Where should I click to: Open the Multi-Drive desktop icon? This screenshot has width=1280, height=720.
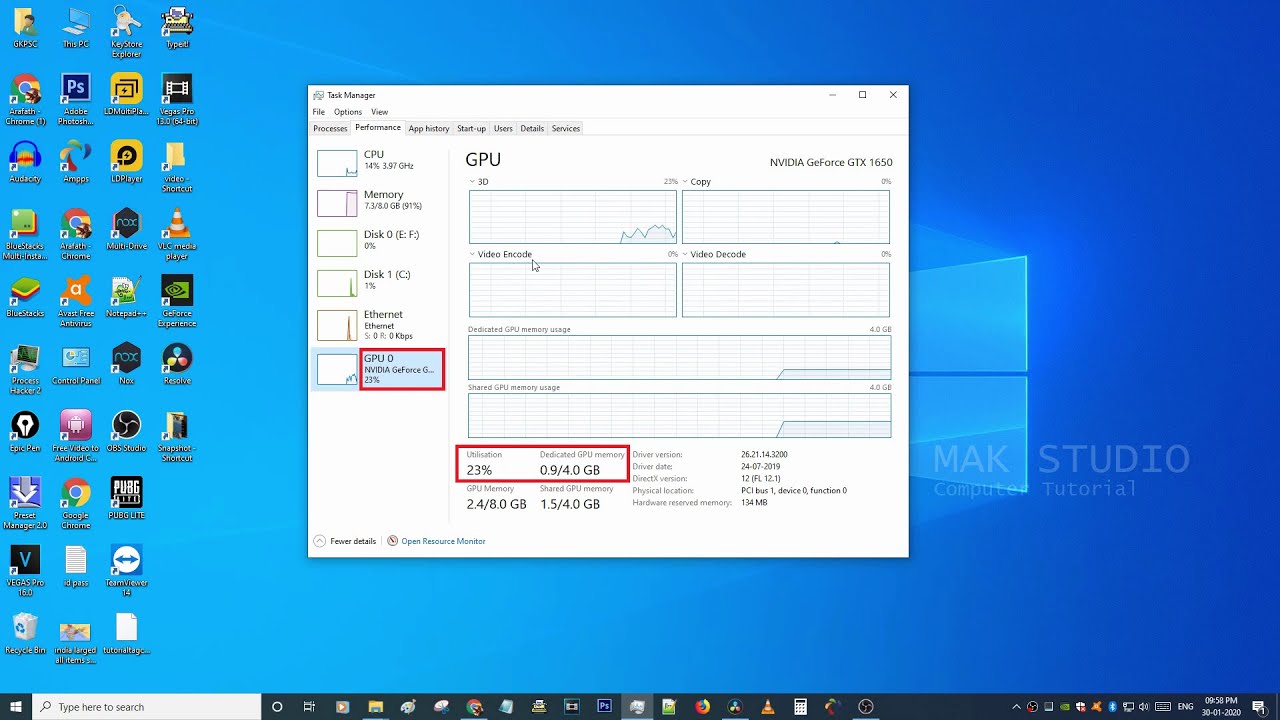[126, 229]
